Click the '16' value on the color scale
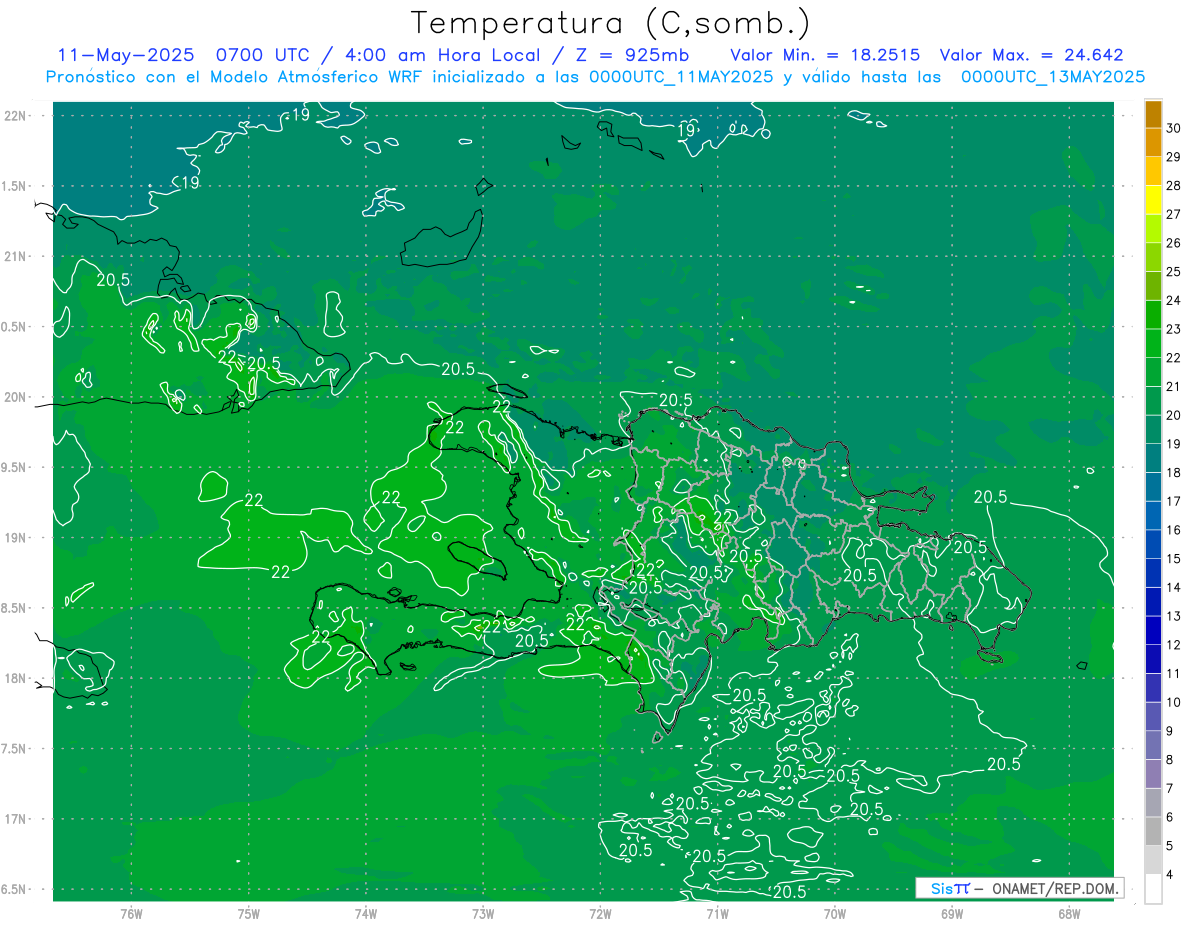 coord(1174,530)
